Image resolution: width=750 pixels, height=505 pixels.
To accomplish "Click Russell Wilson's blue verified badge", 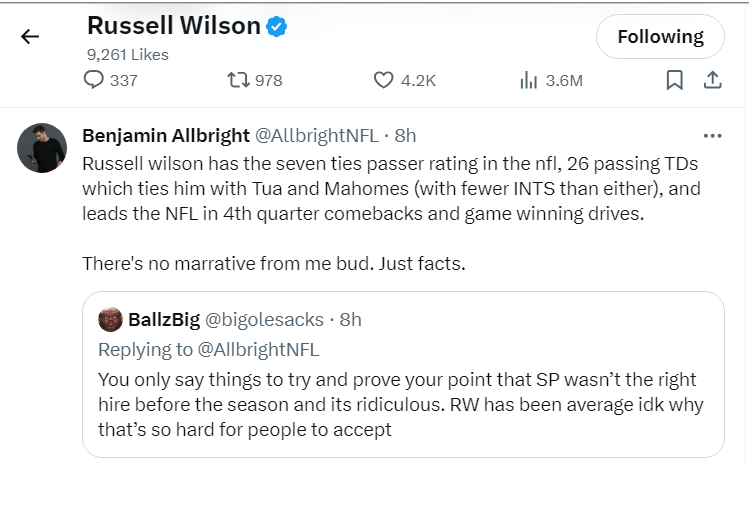I will click(x=277, y=27).
